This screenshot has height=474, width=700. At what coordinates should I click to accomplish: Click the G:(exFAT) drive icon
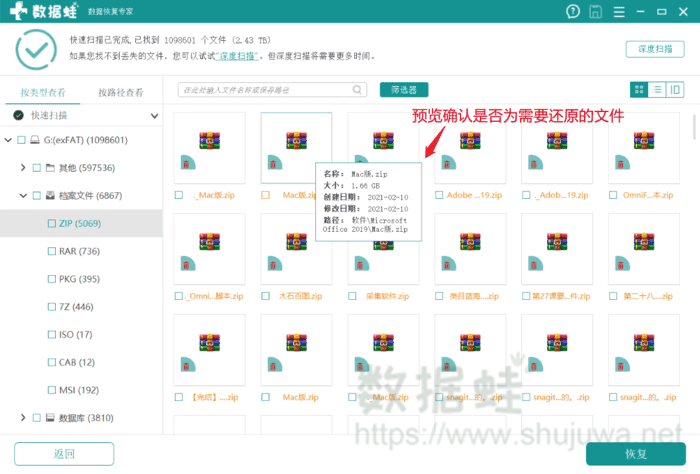pos(35,140)
